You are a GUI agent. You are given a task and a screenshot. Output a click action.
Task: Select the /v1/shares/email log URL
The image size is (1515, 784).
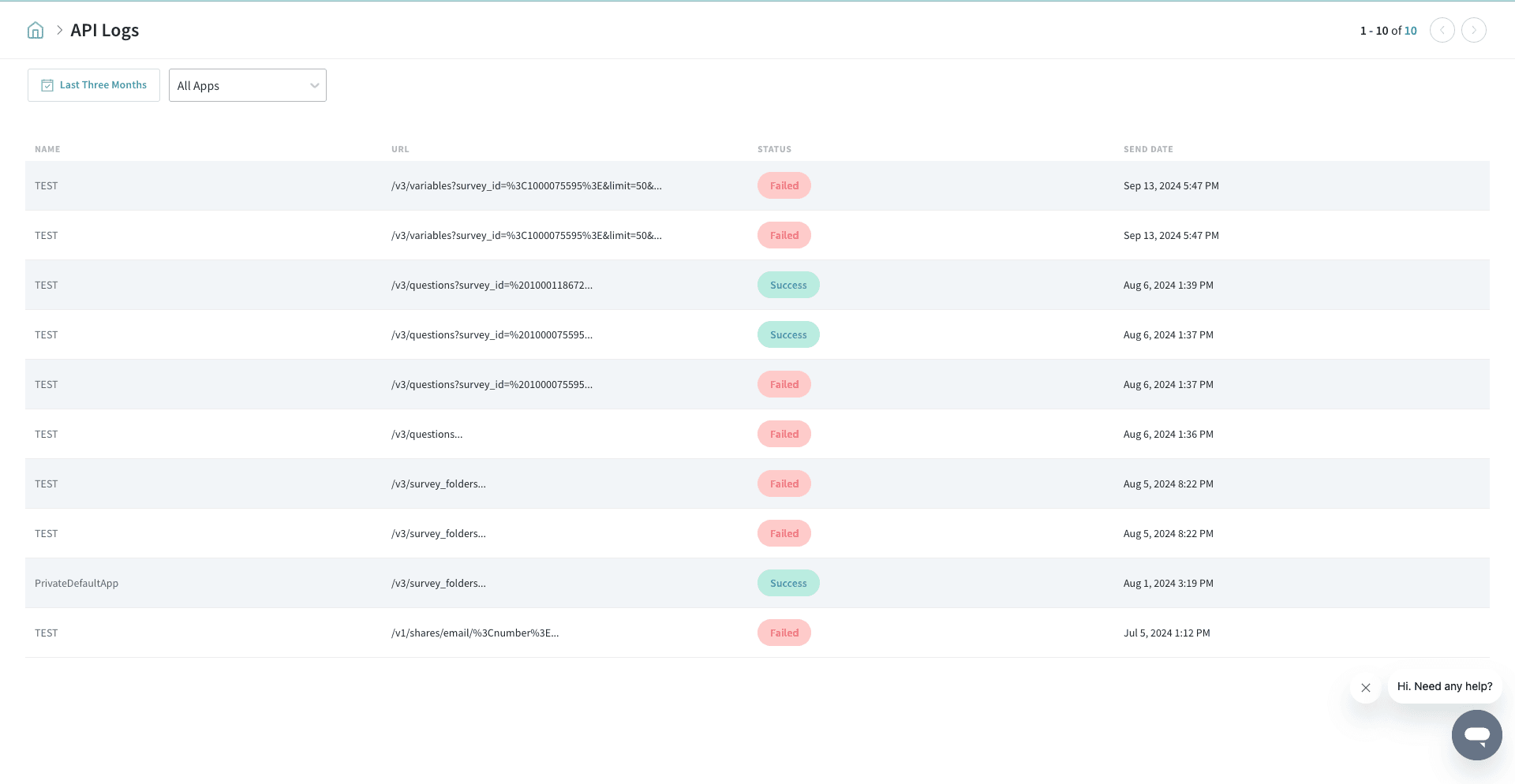coord(475,633)
